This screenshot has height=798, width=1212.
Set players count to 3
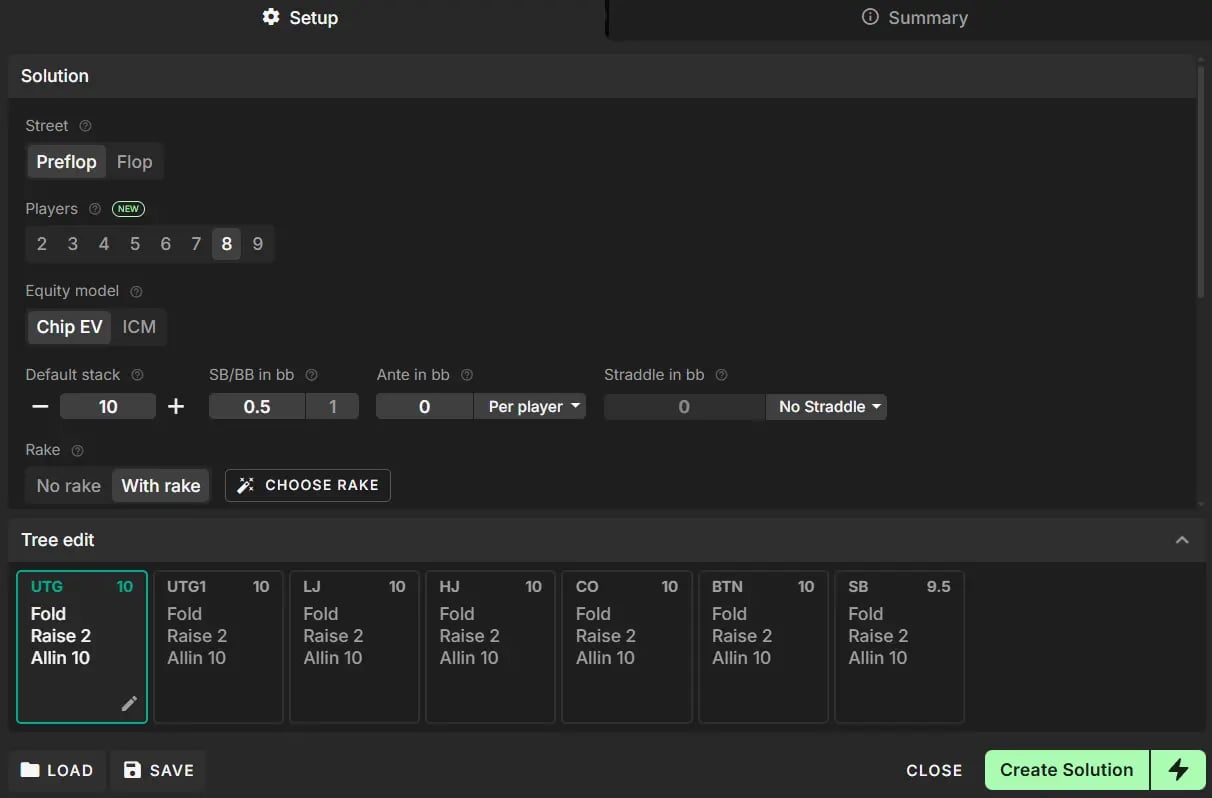(x=73, y=244)
